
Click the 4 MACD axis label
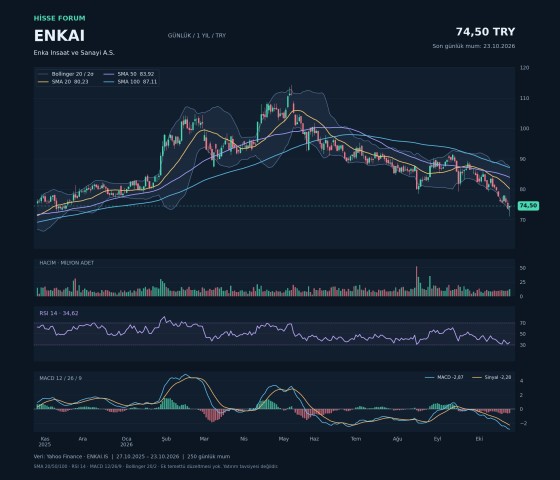point(522,381)
